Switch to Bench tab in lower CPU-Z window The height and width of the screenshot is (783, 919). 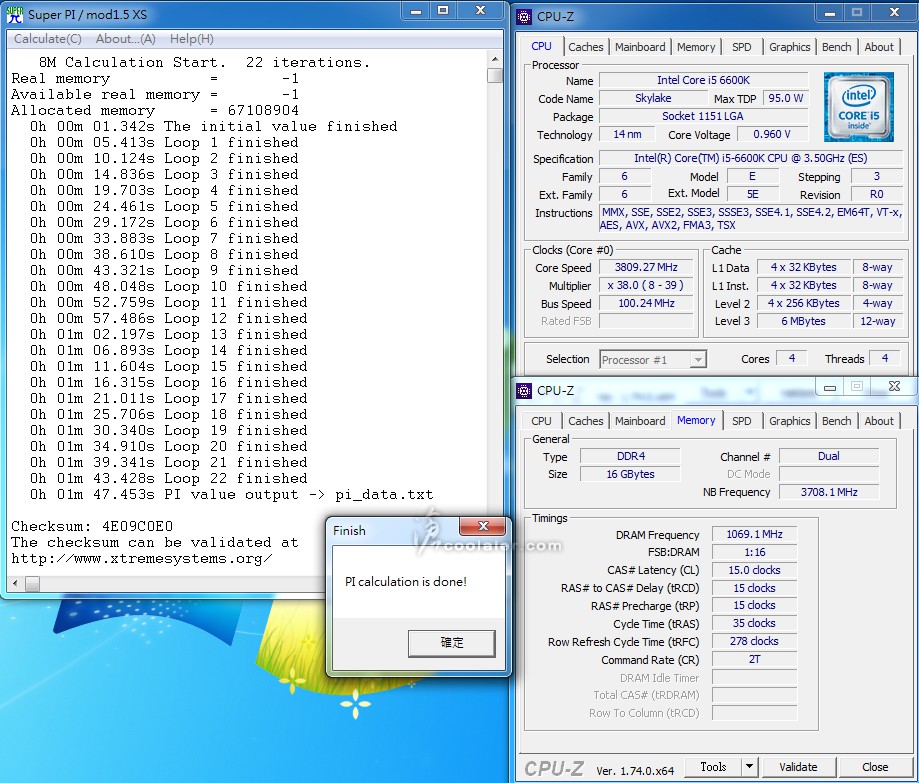pyautogui.click(x=836, y=421)
